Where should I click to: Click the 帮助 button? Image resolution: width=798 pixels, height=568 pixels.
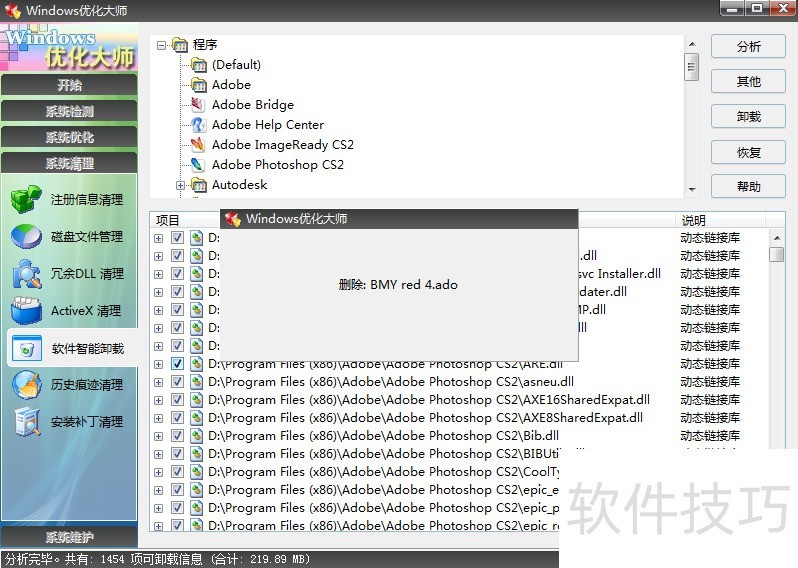click(x=748, y=186)
